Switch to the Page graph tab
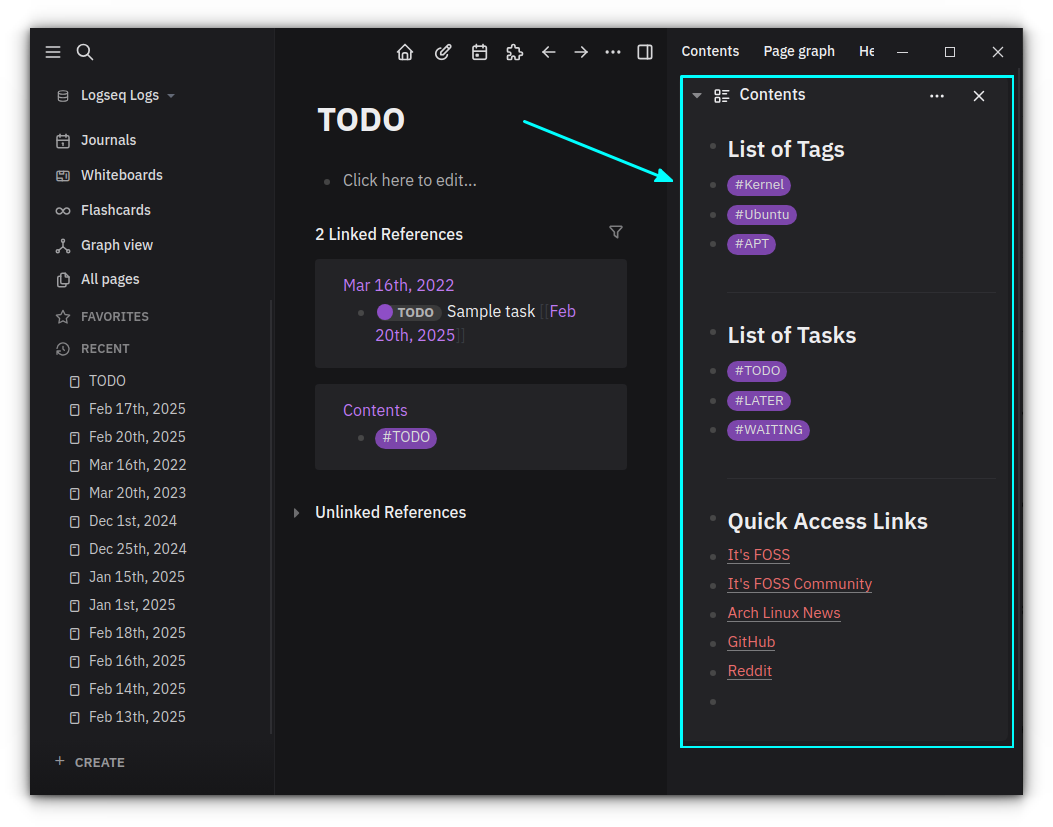 point(798,51)
